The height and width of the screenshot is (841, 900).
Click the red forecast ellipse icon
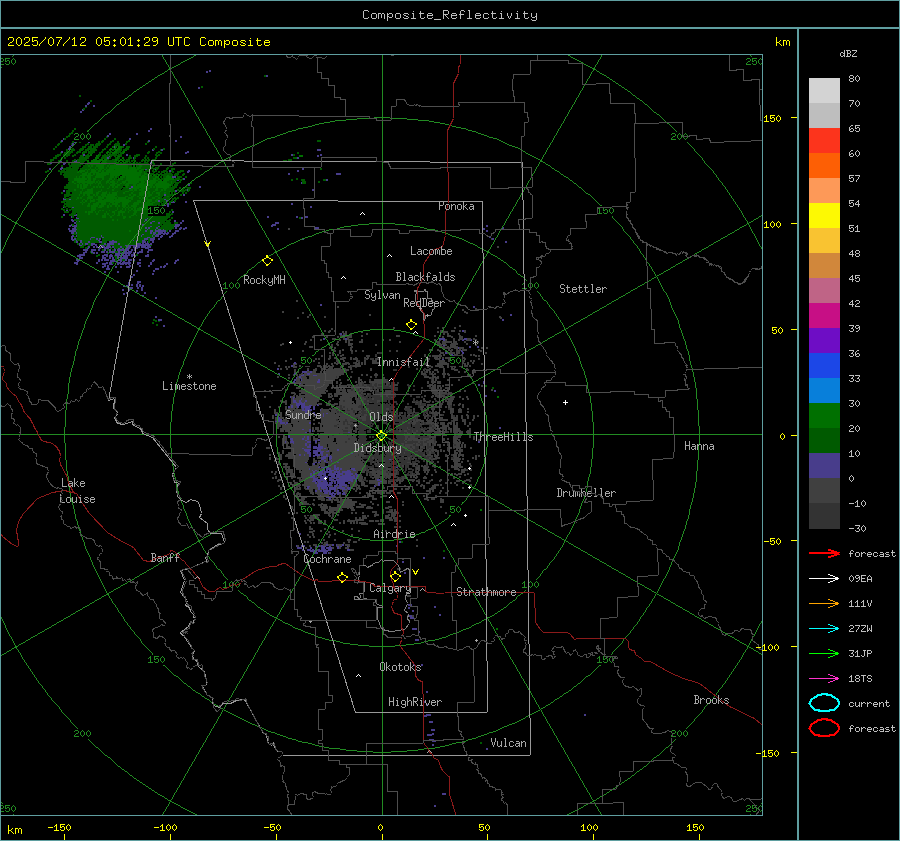[x=824, y=728]
